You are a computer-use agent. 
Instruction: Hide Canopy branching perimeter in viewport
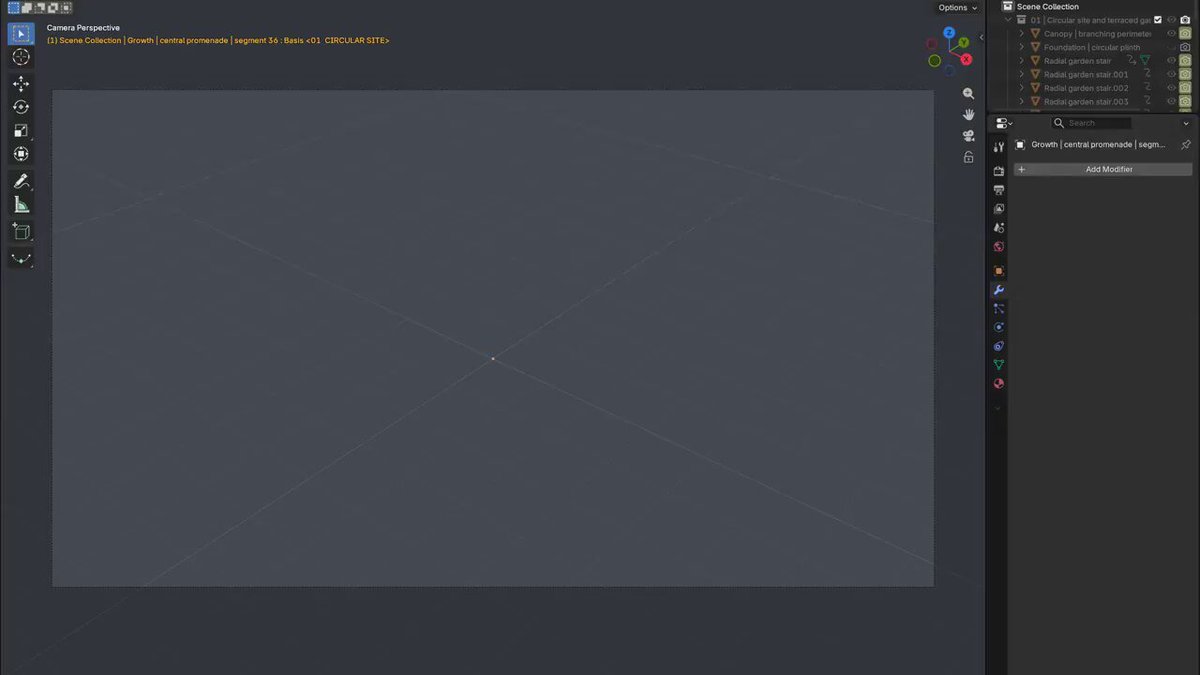point(1172,34)
